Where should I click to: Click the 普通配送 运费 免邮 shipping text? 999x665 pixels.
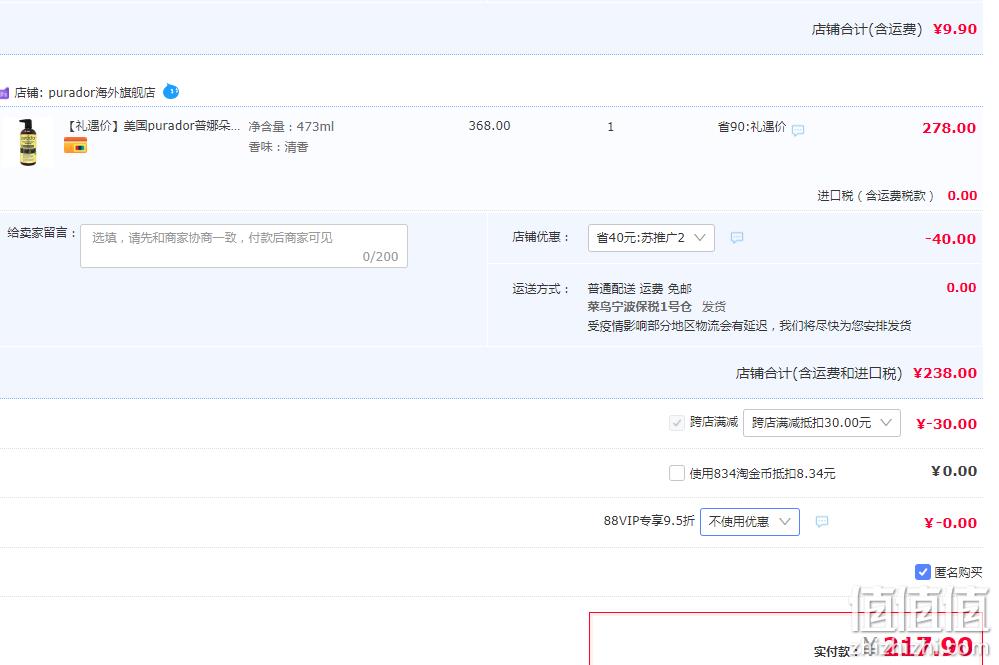[639, 289]
